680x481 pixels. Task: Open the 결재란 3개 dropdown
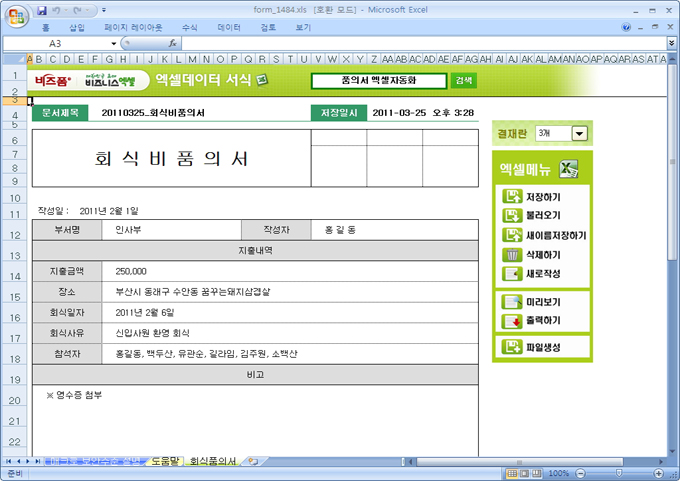(x=579, y=134)
